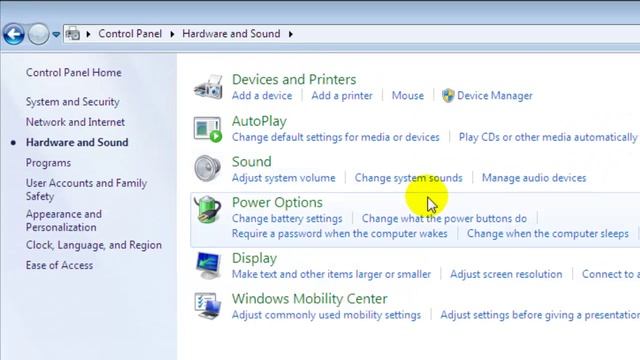
Task: Click the Devices and Printers icon
Action: 208,87
